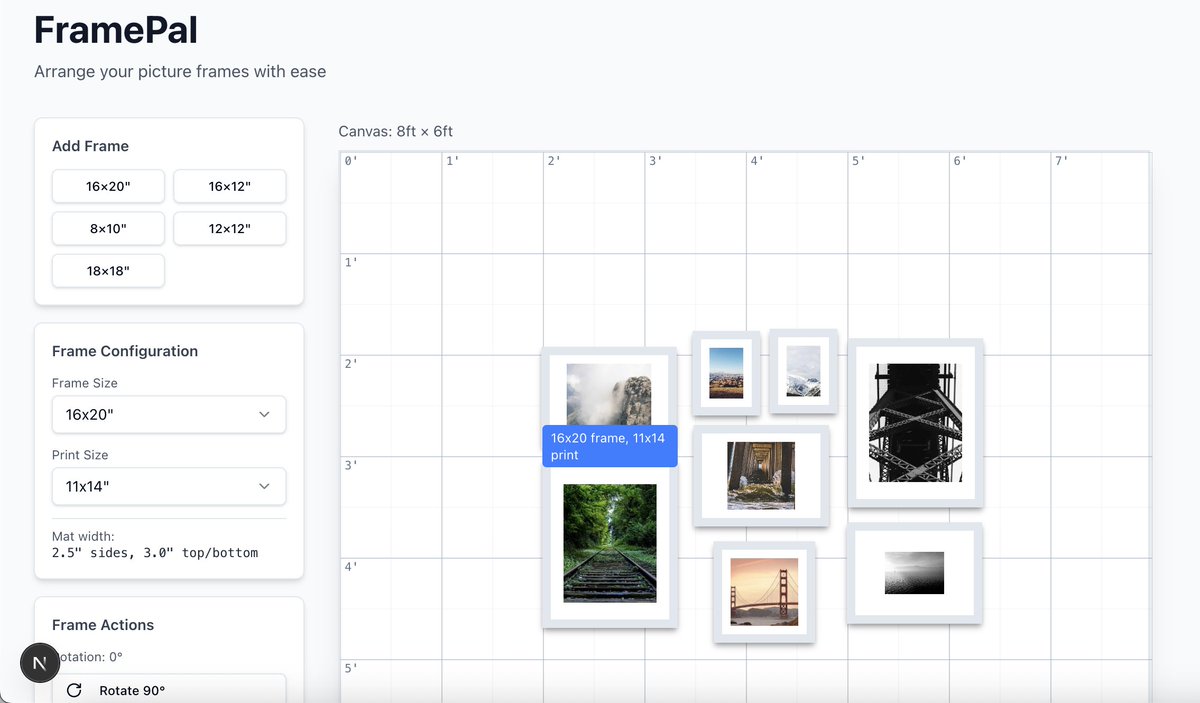Screen dimensions: 1200x703
Task: Open the Frame Size dropdown
Action: click(x=169, y=414)
